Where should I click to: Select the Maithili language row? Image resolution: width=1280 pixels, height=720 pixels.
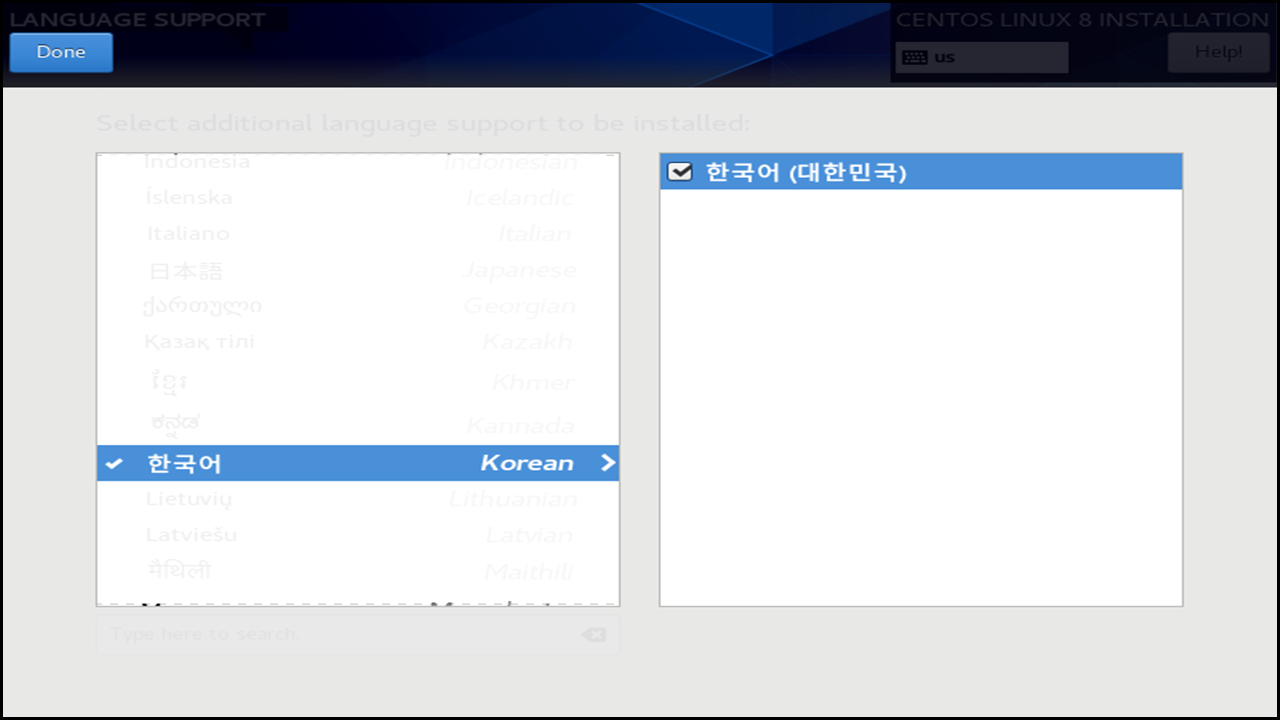pyautogui.click(x=358, y=572)
